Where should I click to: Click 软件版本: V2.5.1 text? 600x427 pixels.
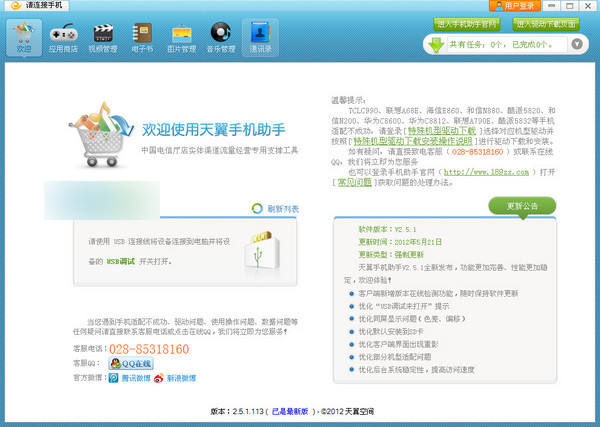coord(387,229)
